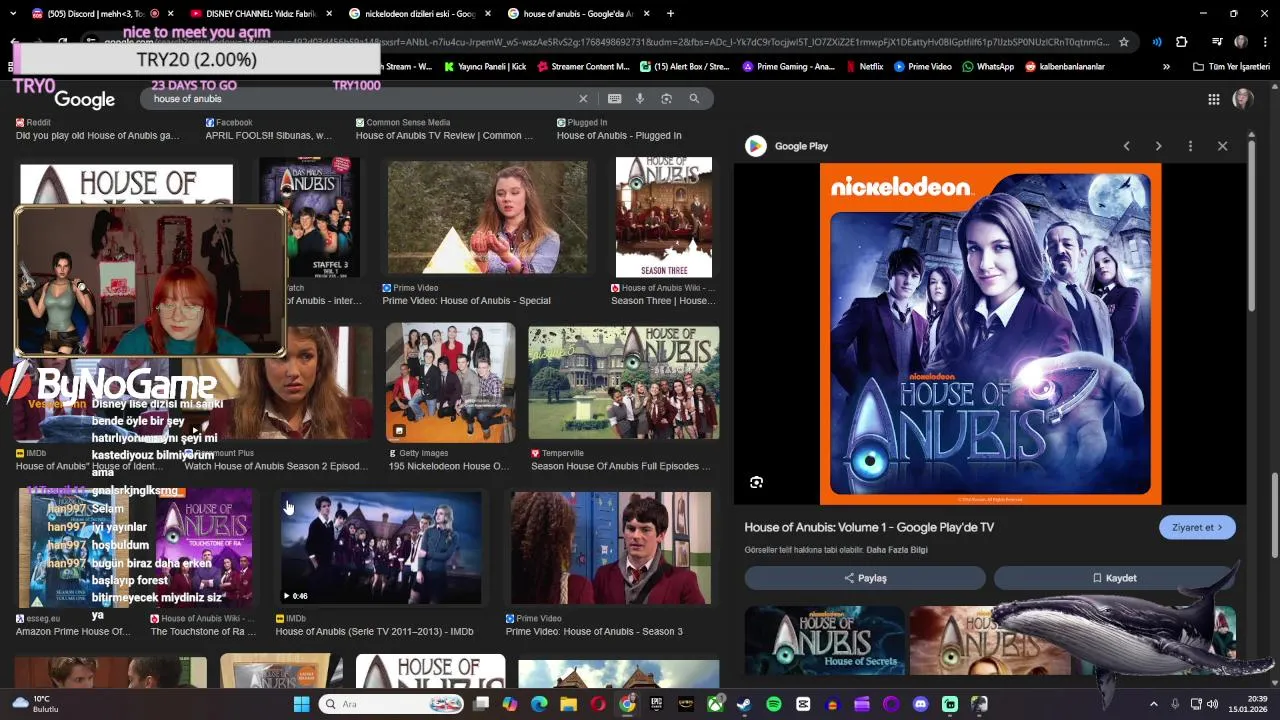Expand the hidden bookmarks chevron
This screenshot has height=720, width=1280.
pyautogui.click(x=1166, y=67)
